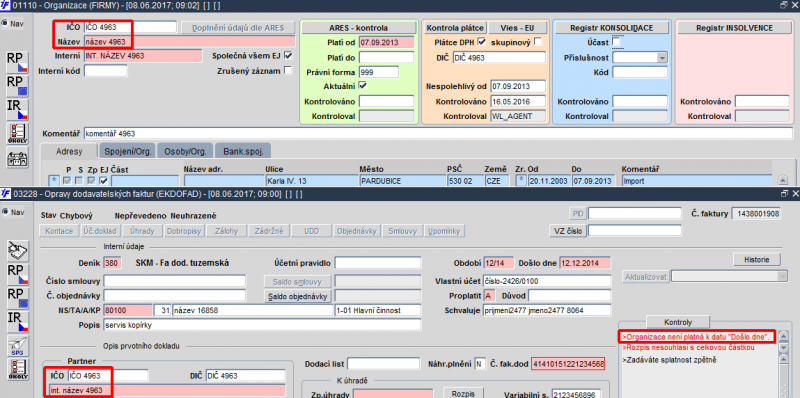This screenshot has width=800, height=398.
Task: Click the IR icon in the Opravy window sidebar
Action: click(x=17, y=322)
